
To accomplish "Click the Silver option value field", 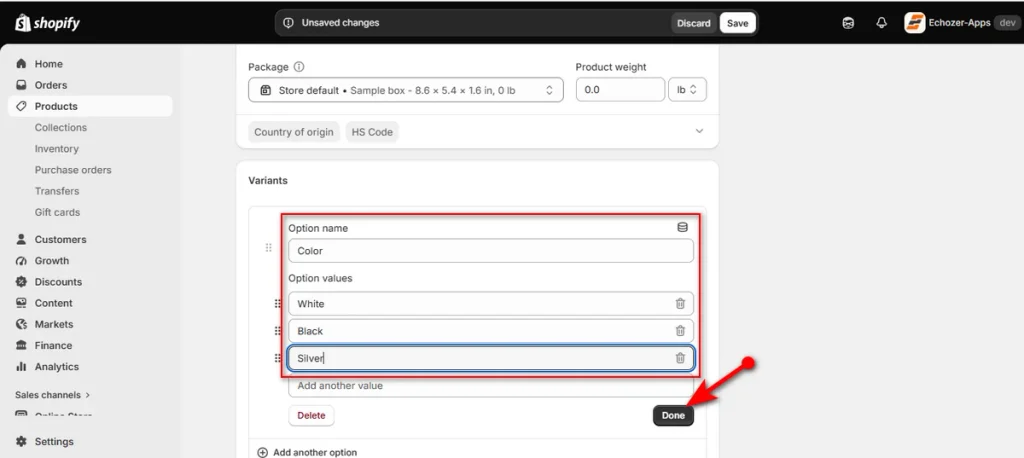I will 491,358.
